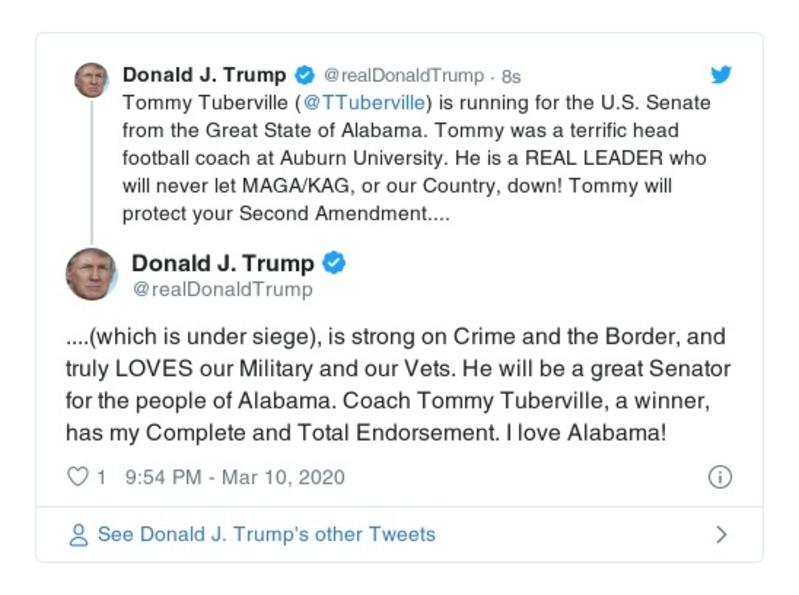Click "See Donald J. Trump's other Tweets" link
Image resolution: width=799 pixels, height=595 pixels.
click(x=266, y=534)
